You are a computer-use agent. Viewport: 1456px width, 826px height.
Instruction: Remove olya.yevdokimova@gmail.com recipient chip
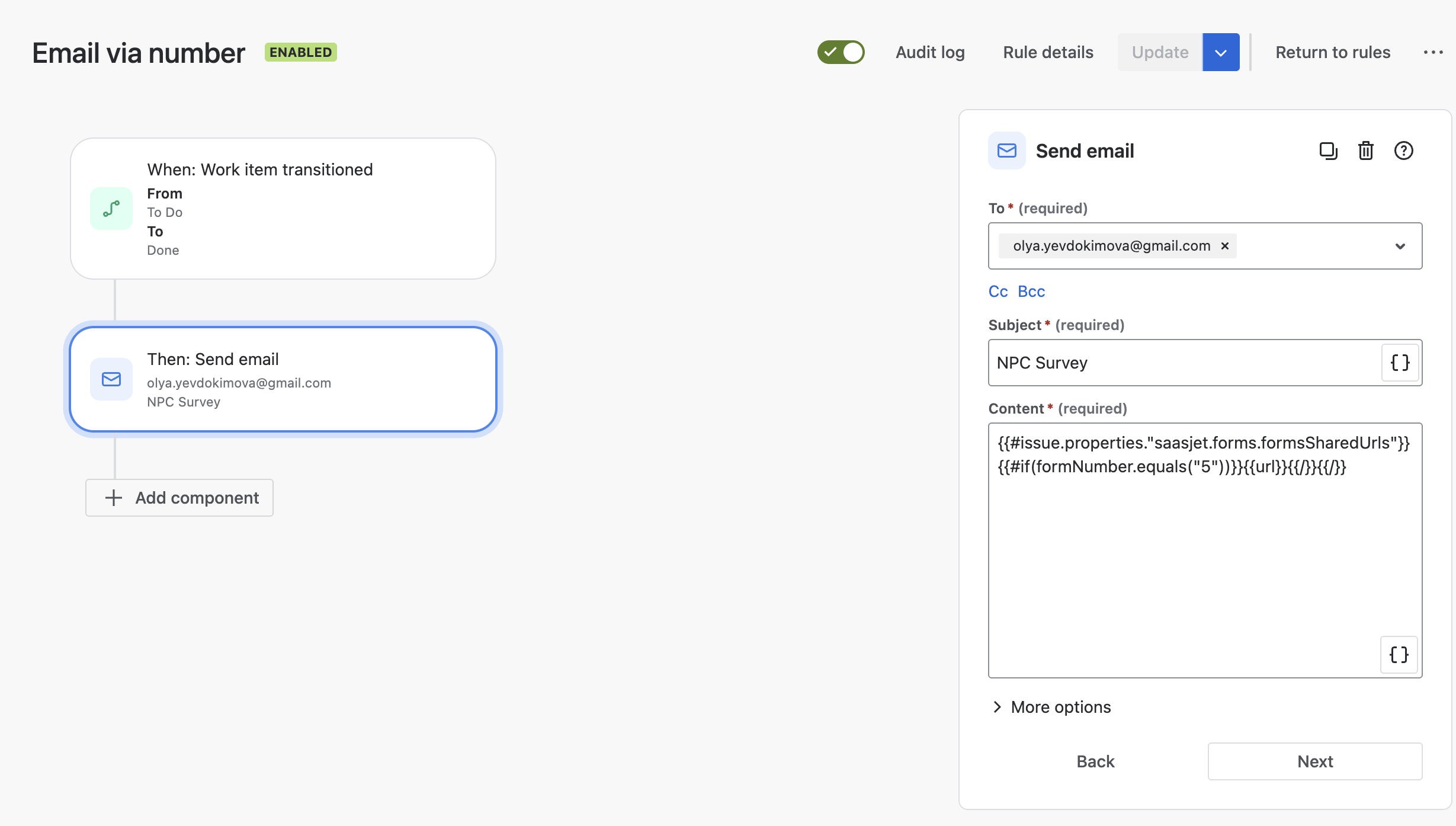pos(1225,246)
